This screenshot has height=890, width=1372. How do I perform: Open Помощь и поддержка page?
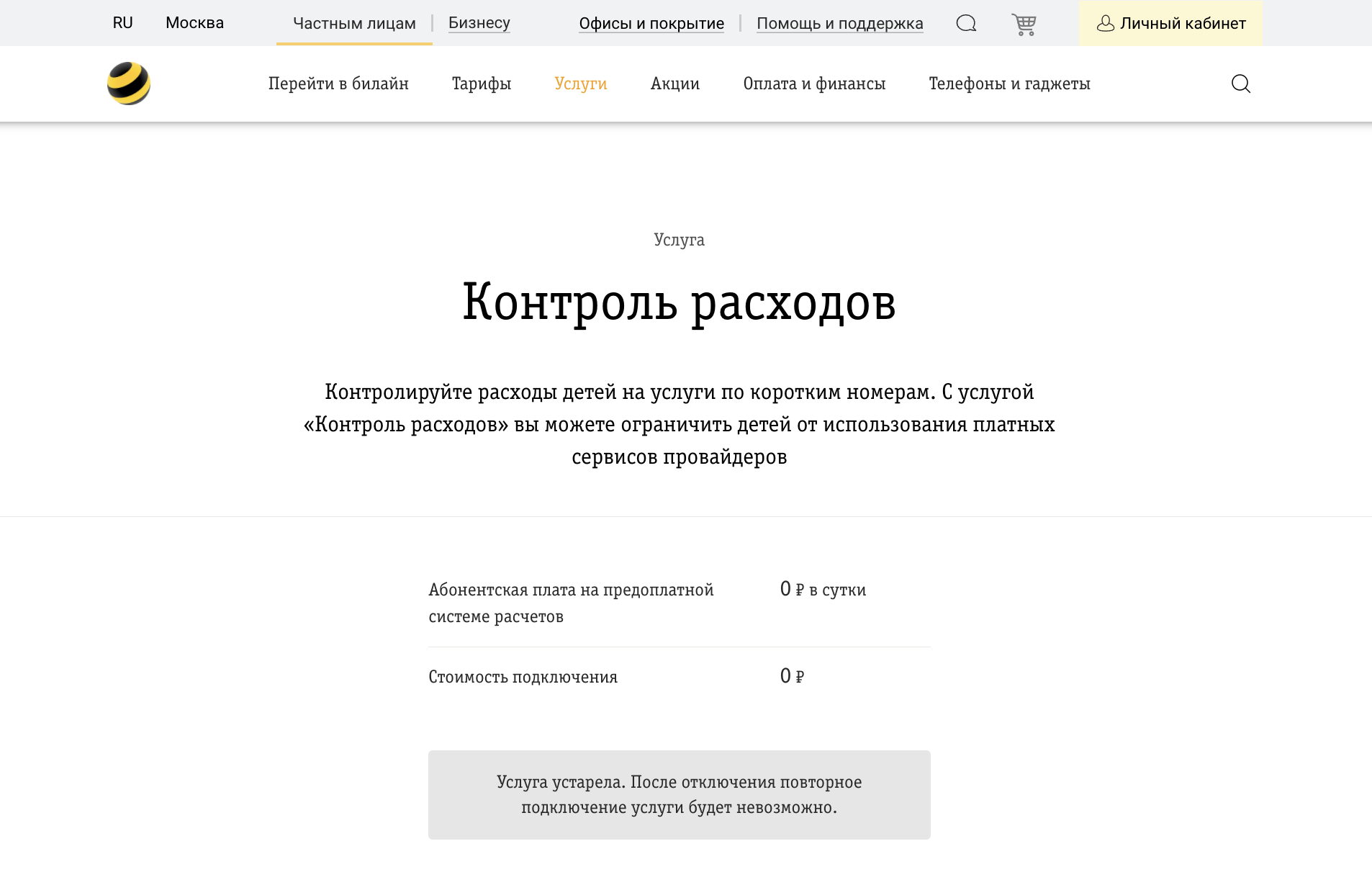click(839, 22)
